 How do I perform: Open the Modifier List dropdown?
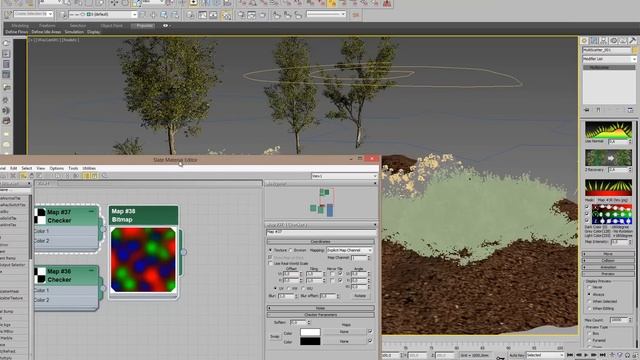point(609,59)
